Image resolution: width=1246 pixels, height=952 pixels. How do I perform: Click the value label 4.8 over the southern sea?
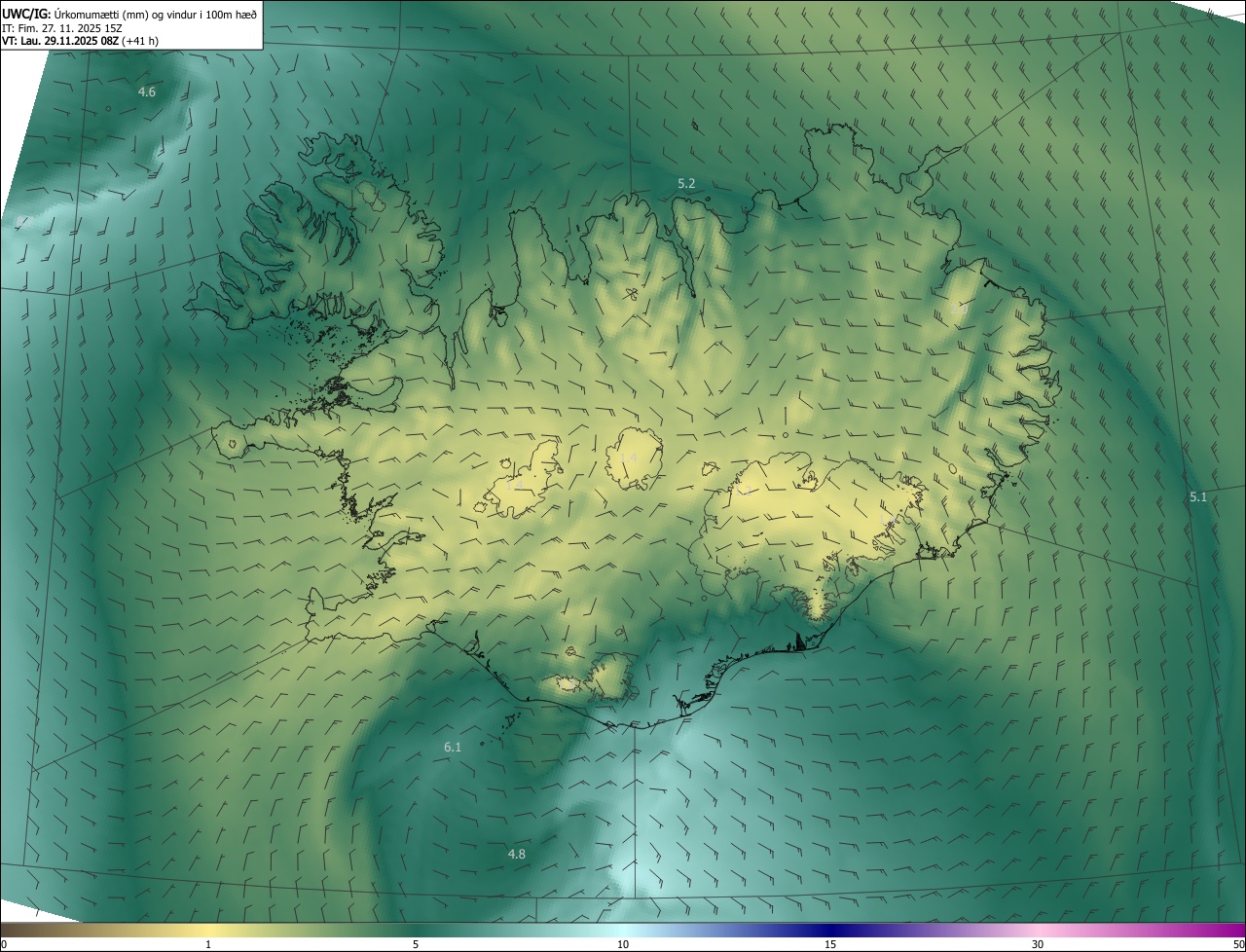pos(517,854)
